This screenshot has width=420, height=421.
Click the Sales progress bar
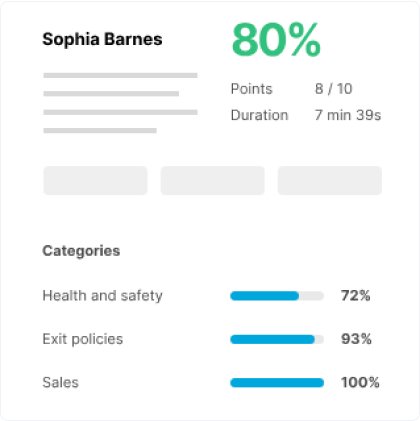click(277, 383)
